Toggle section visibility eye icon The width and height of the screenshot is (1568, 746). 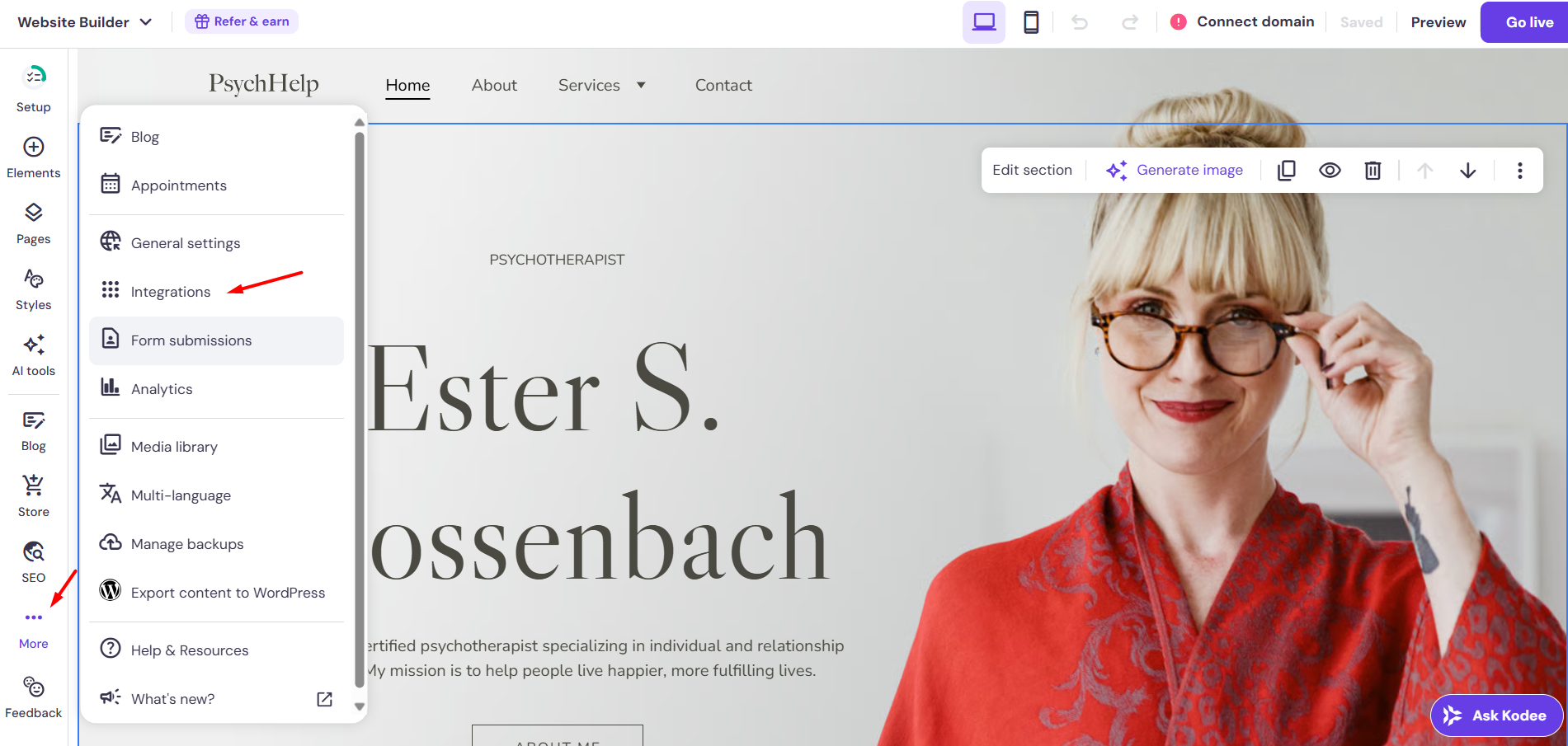1330,170
